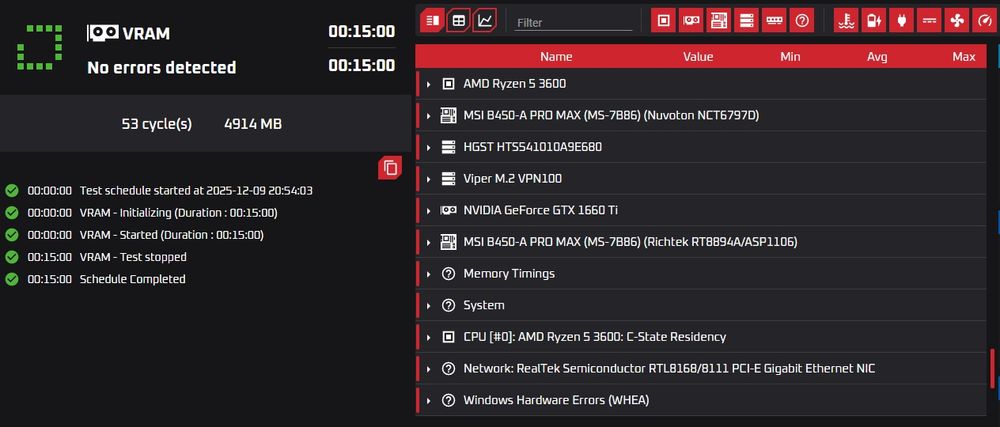Image resolution: width=1000 pixels, height=427 pixels.
Task: Click motherboard icon beside Nuvoton NCT6797D entry
Action: point(448,115)
